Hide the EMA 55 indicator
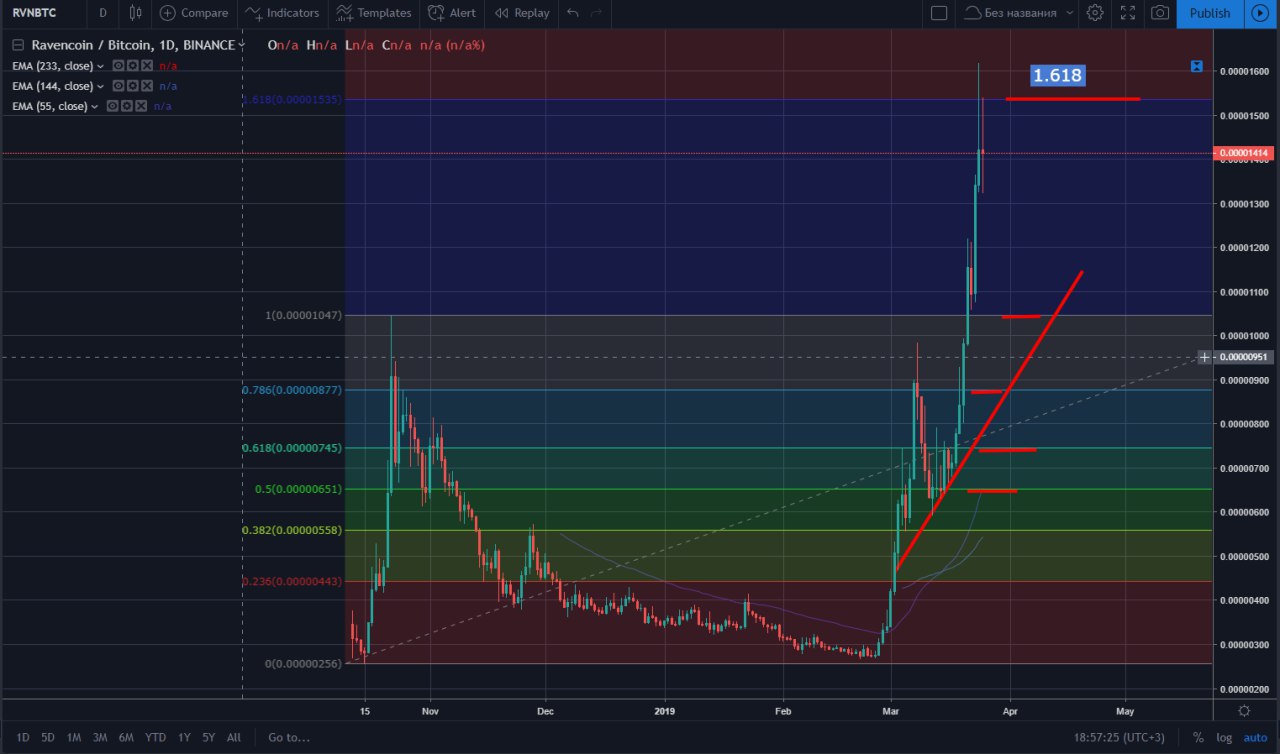This screenshot has width=1280, height=754. point(113,106)
